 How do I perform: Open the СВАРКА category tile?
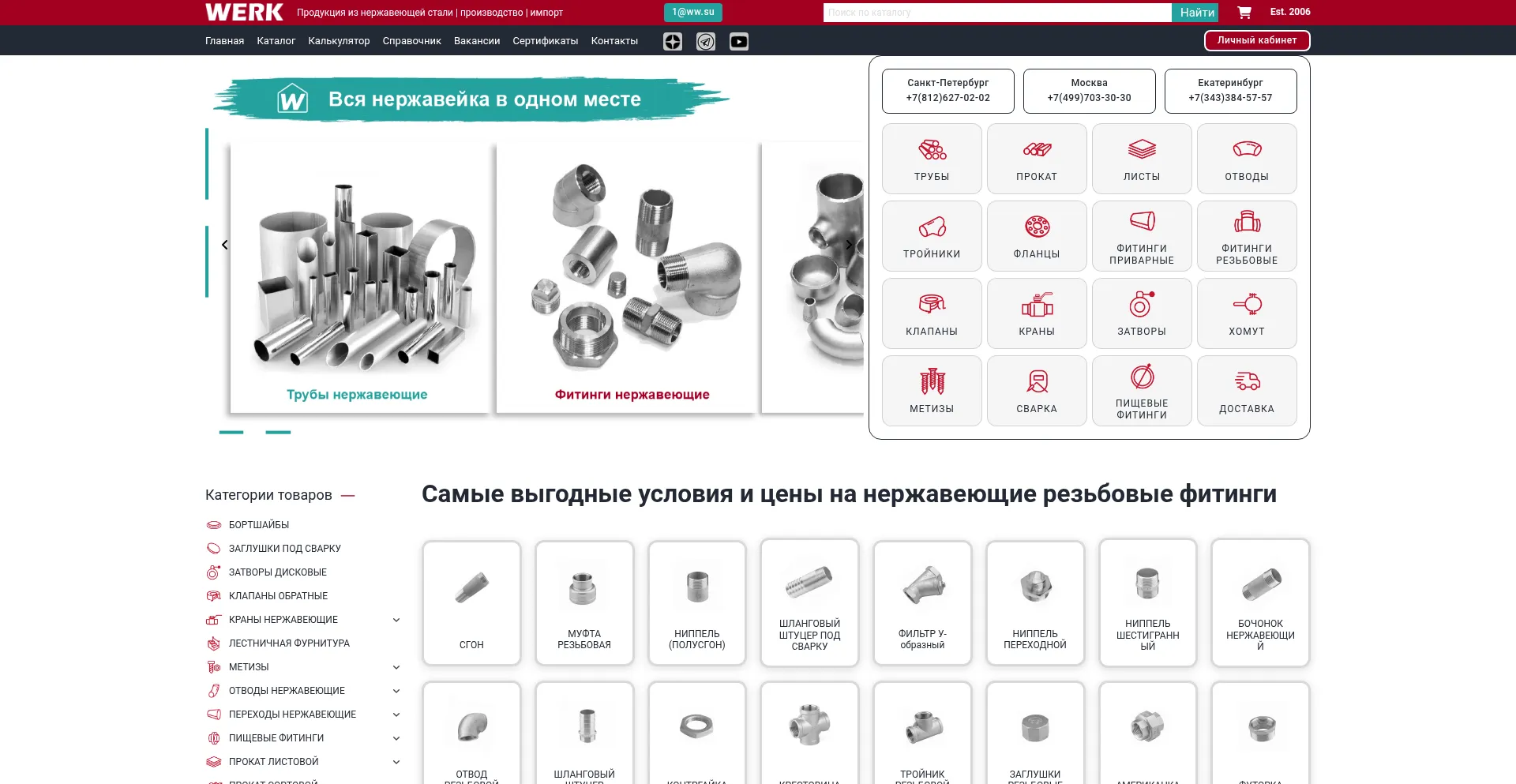1036,391
